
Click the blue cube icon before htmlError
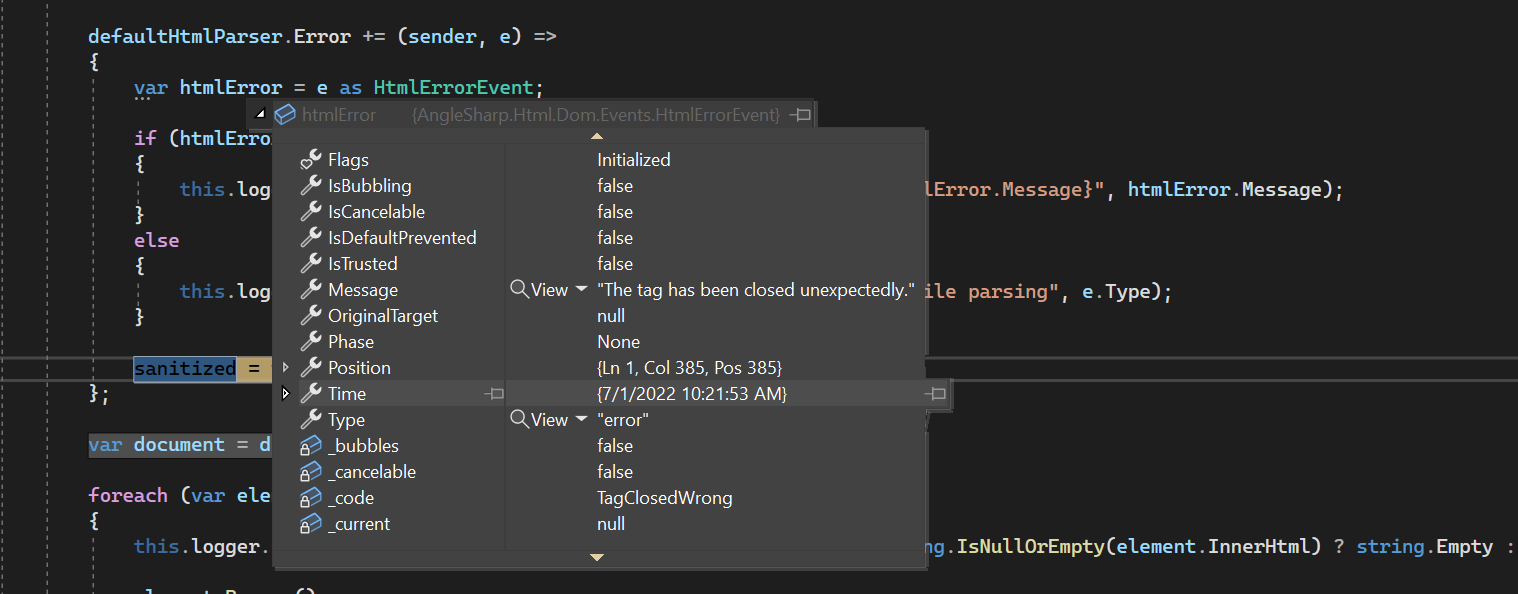286,114
